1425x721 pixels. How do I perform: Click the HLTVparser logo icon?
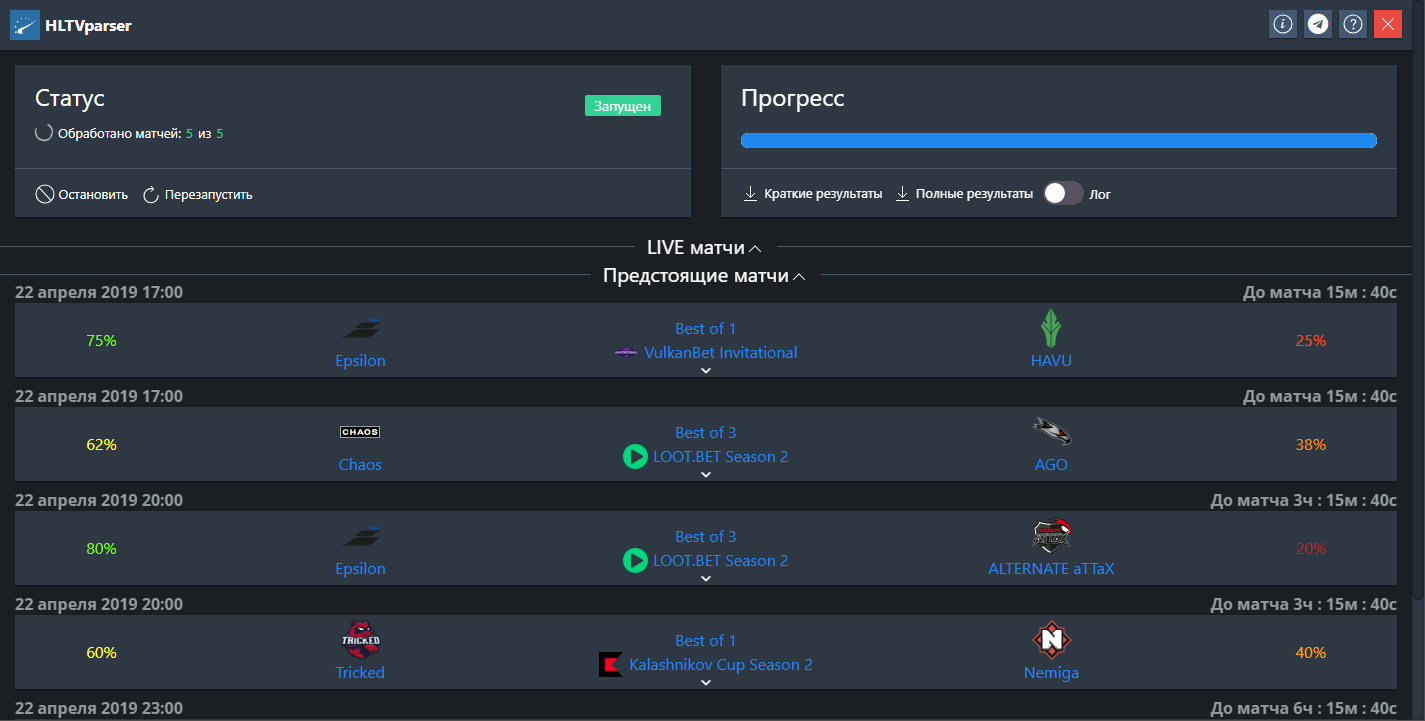pyautogui.click(x=25, y=25)
